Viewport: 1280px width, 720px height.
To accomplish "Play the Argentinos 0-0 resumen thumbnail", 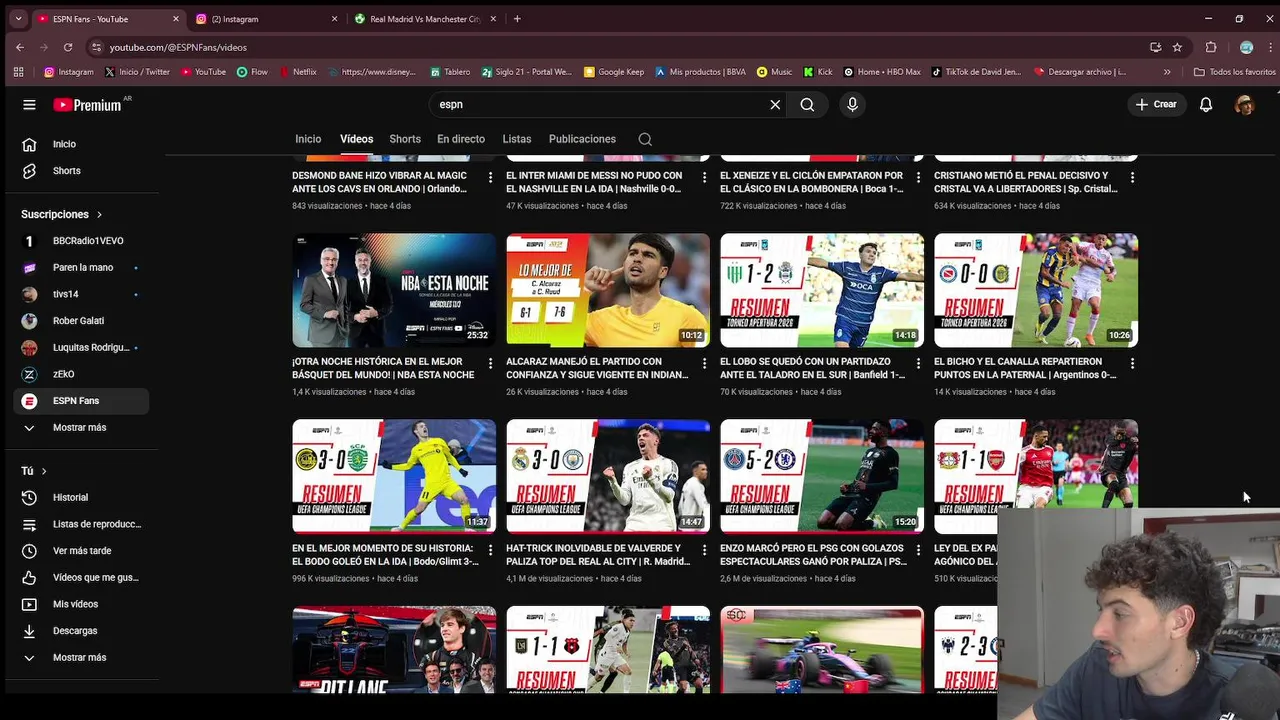I will pyautogui.click(x=1036, y=290).
